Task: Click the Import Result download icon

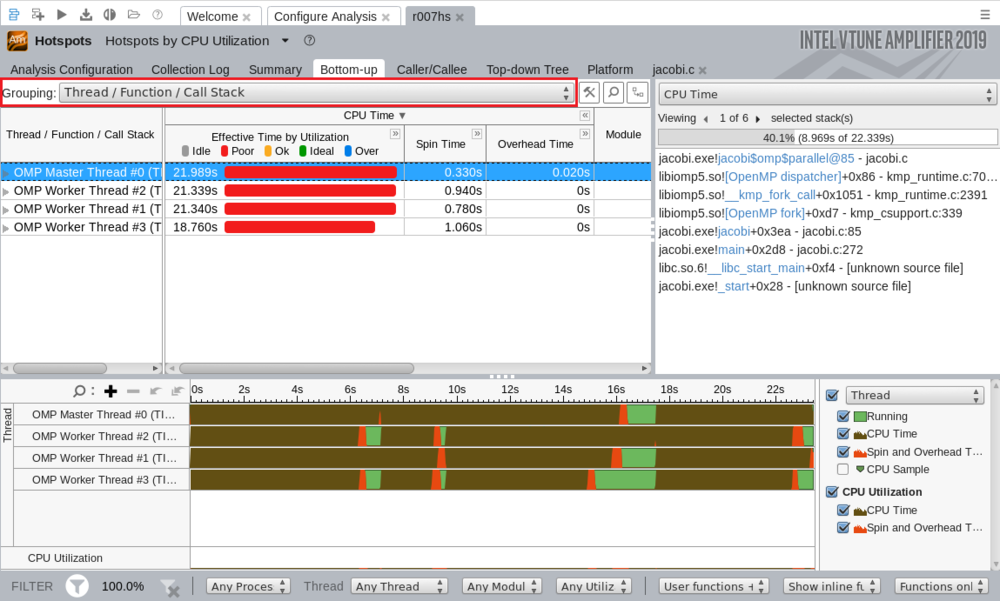Action: 85,15
